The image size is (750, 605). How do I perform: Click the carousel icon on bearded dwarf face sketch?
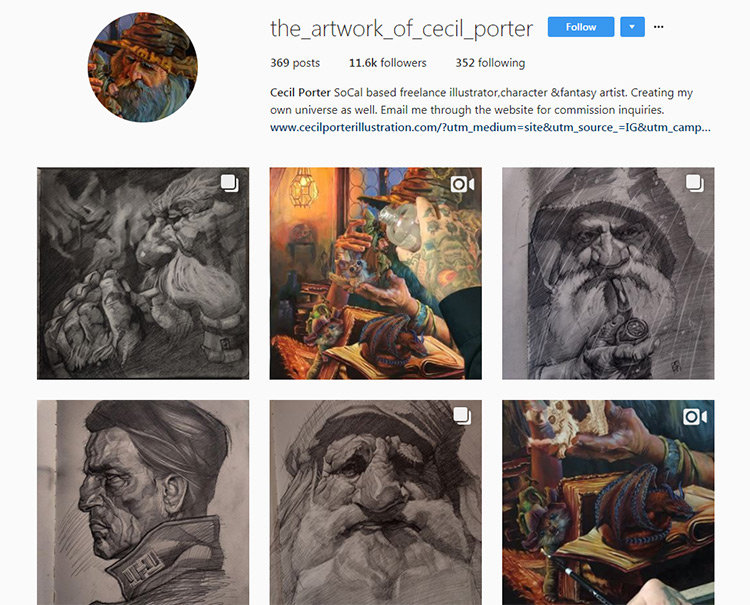pos(462,416)
